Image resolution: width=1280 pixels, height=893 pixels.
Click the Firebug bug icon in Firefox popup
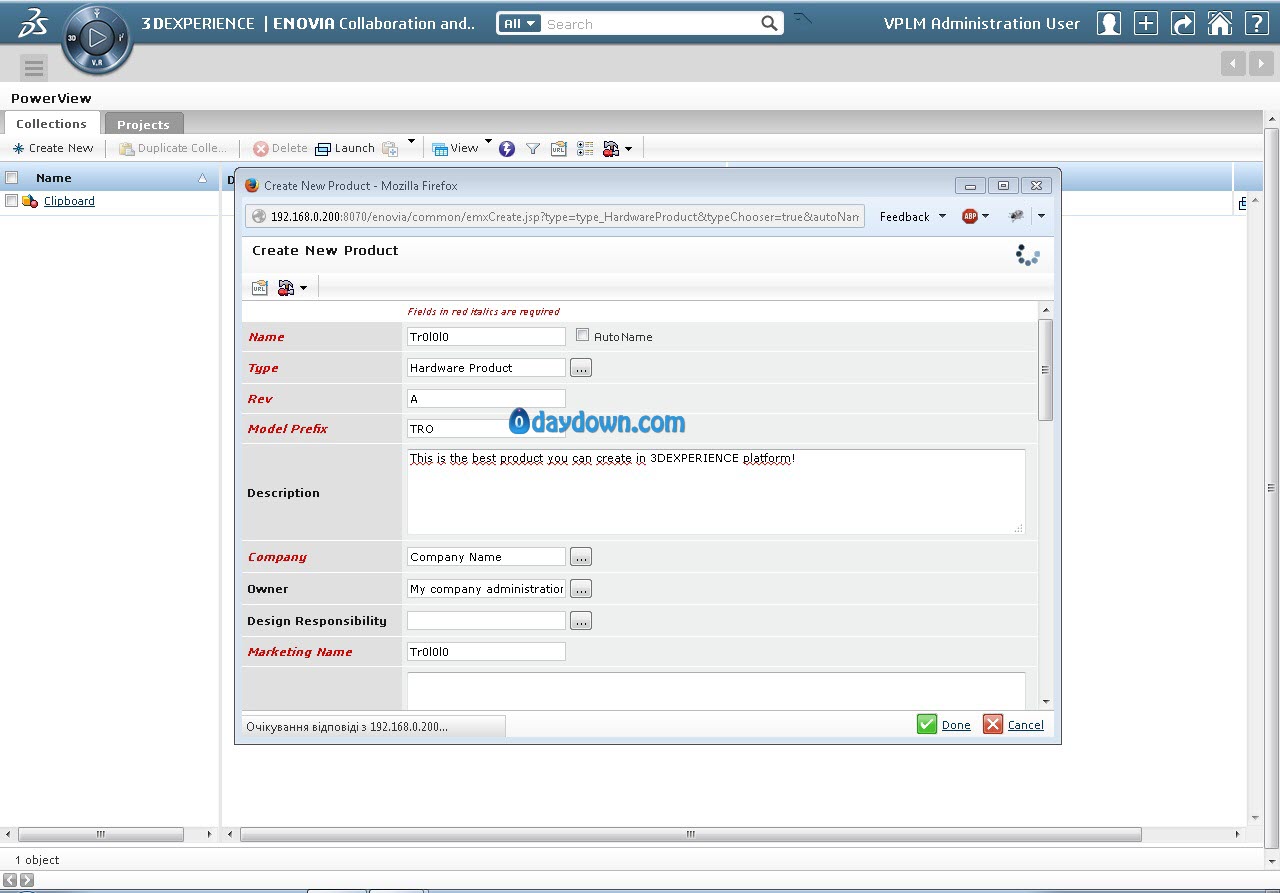(x=1017, y=216)
